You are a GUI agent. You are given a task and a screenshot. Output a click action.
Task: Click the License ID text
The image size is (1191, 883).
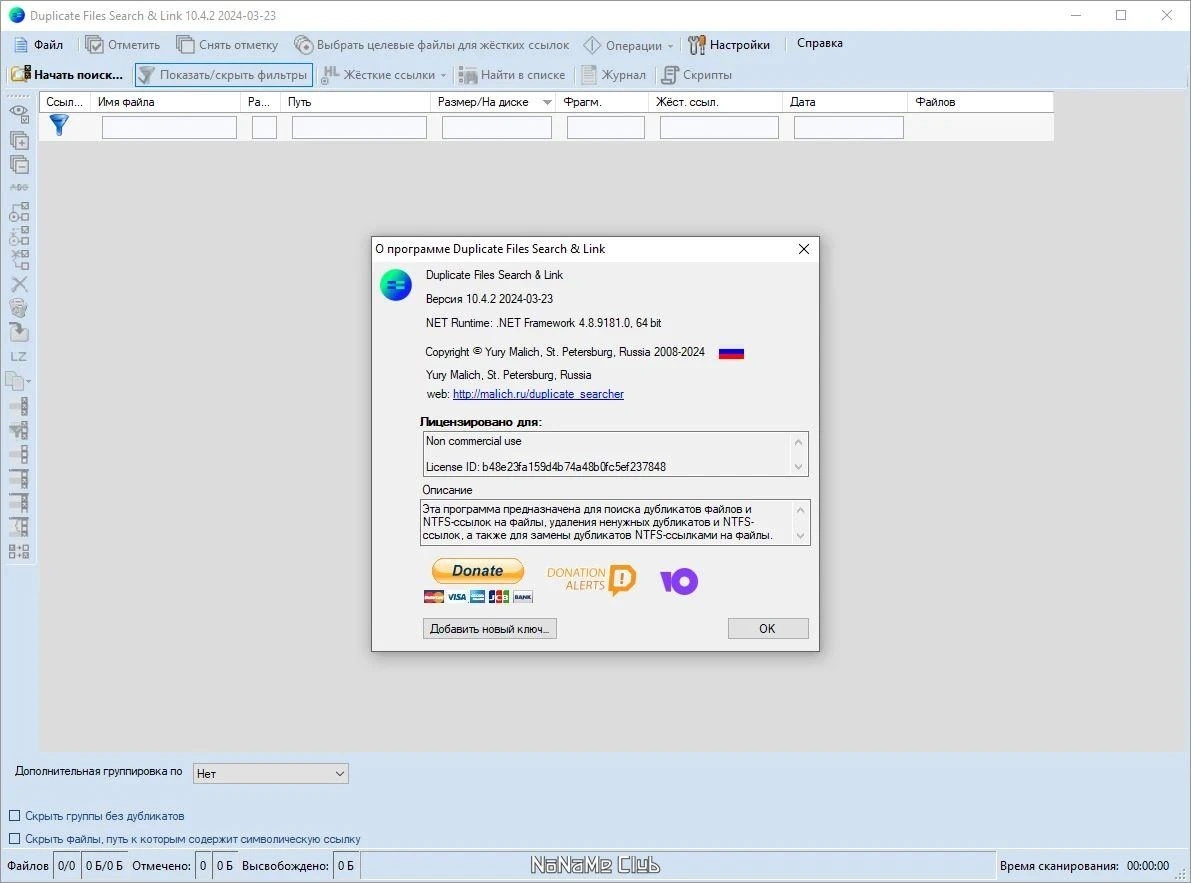pyautogui.click(x=545, y=467)
